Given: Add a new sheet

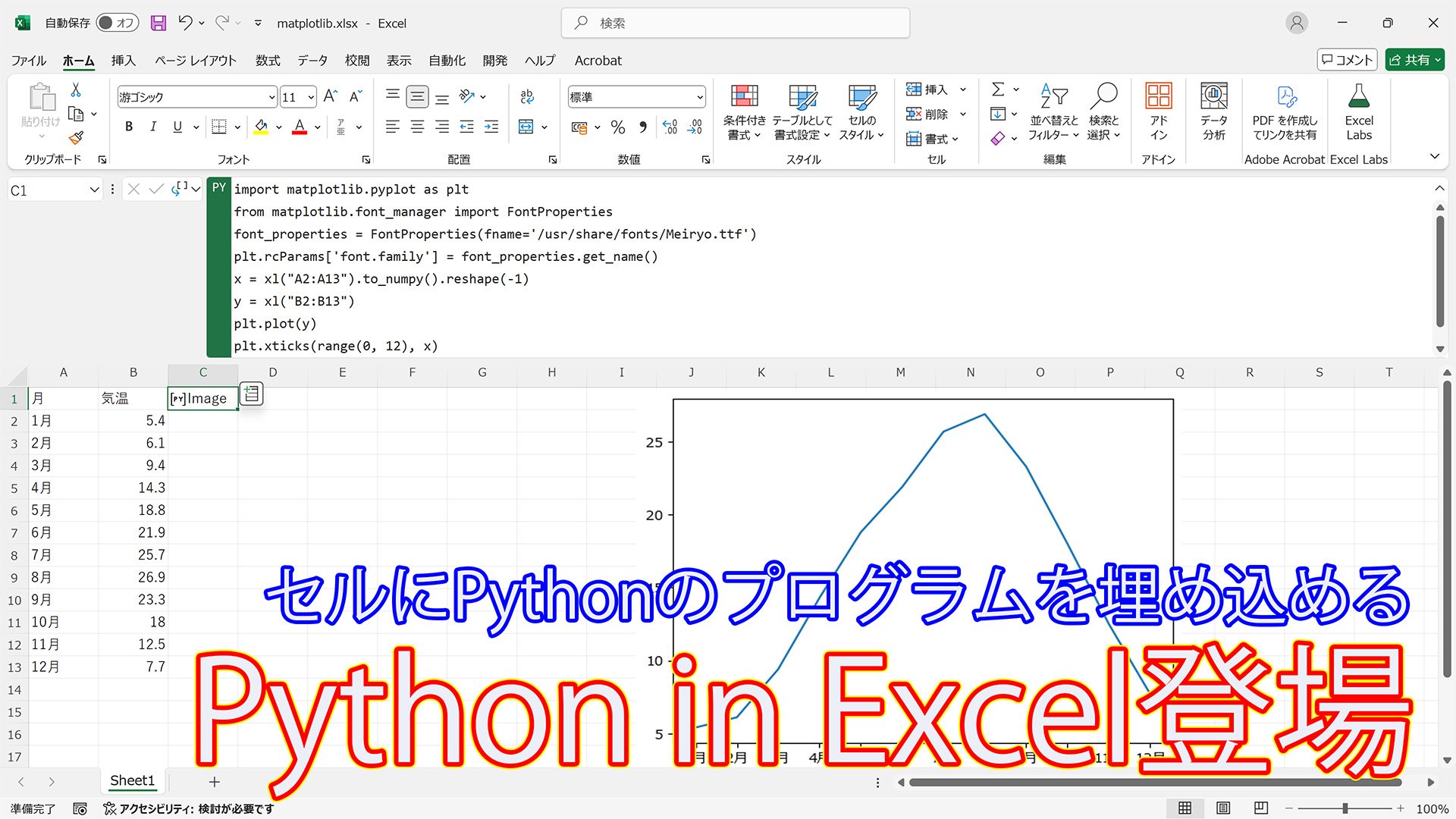Looking at the screenshot, I should pos(215,781).
